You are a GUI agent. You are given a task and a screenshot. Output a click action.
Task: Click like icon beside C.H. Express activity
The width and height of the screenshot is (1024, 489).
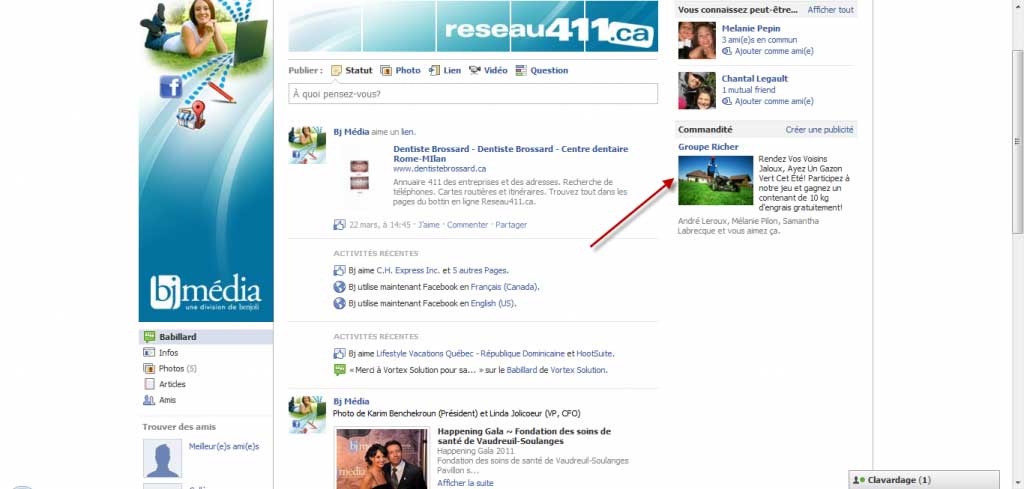(340, 270)
